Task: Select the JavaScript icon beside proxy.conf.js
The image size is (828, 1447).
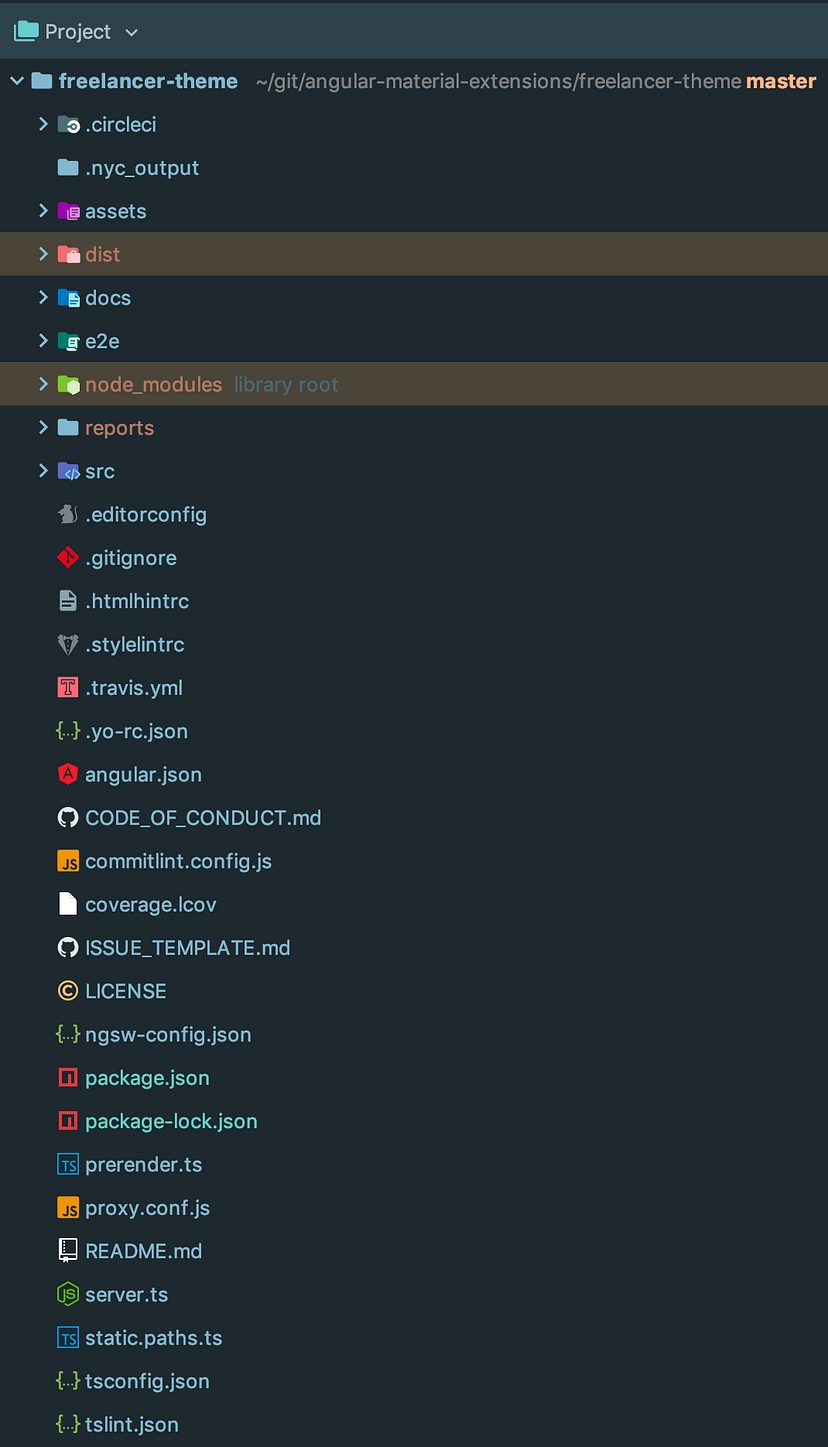Action: (67, 1207)
